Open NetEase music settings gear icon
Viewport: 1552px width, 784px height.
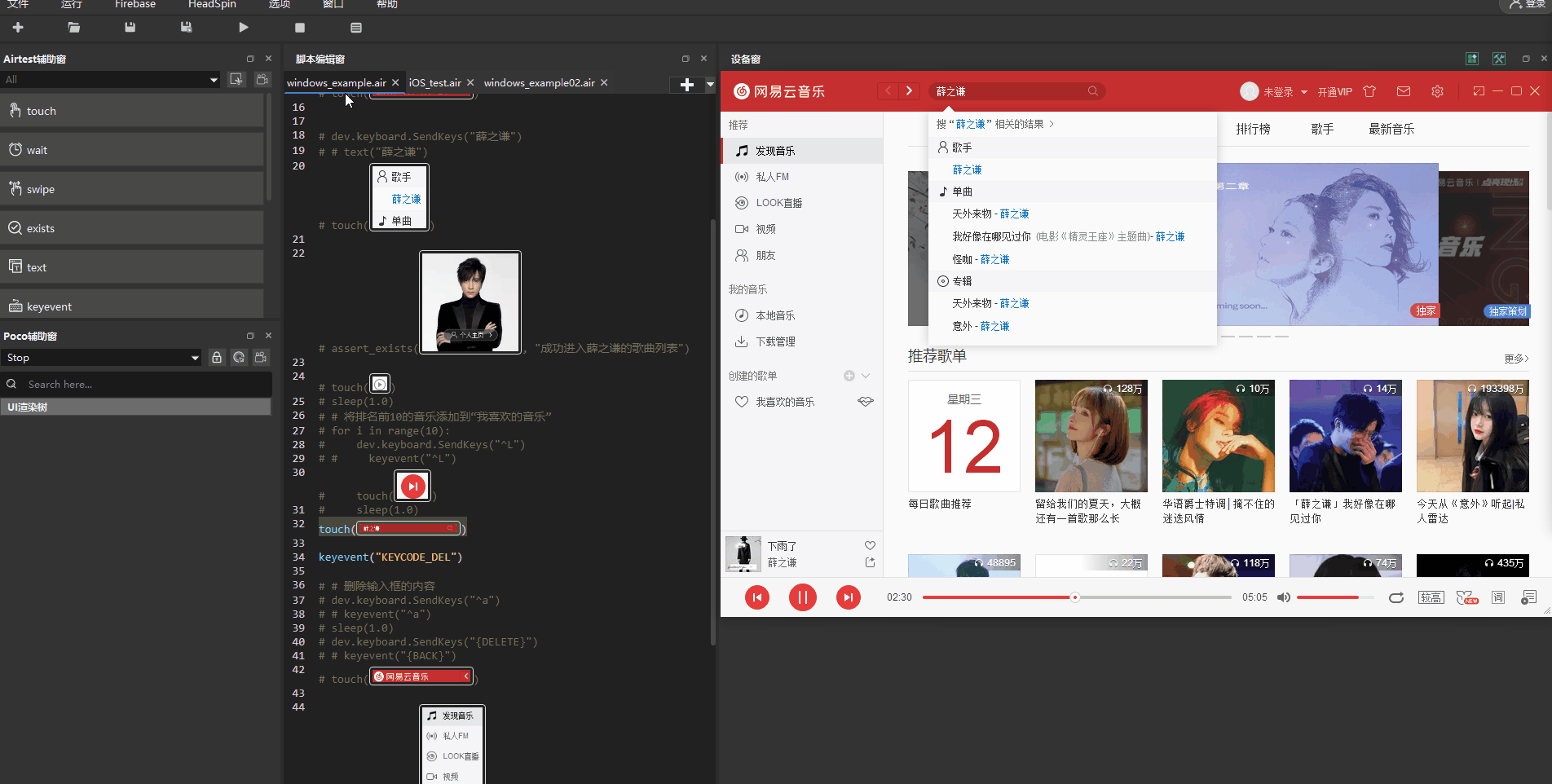click(x=1437, y=91)
